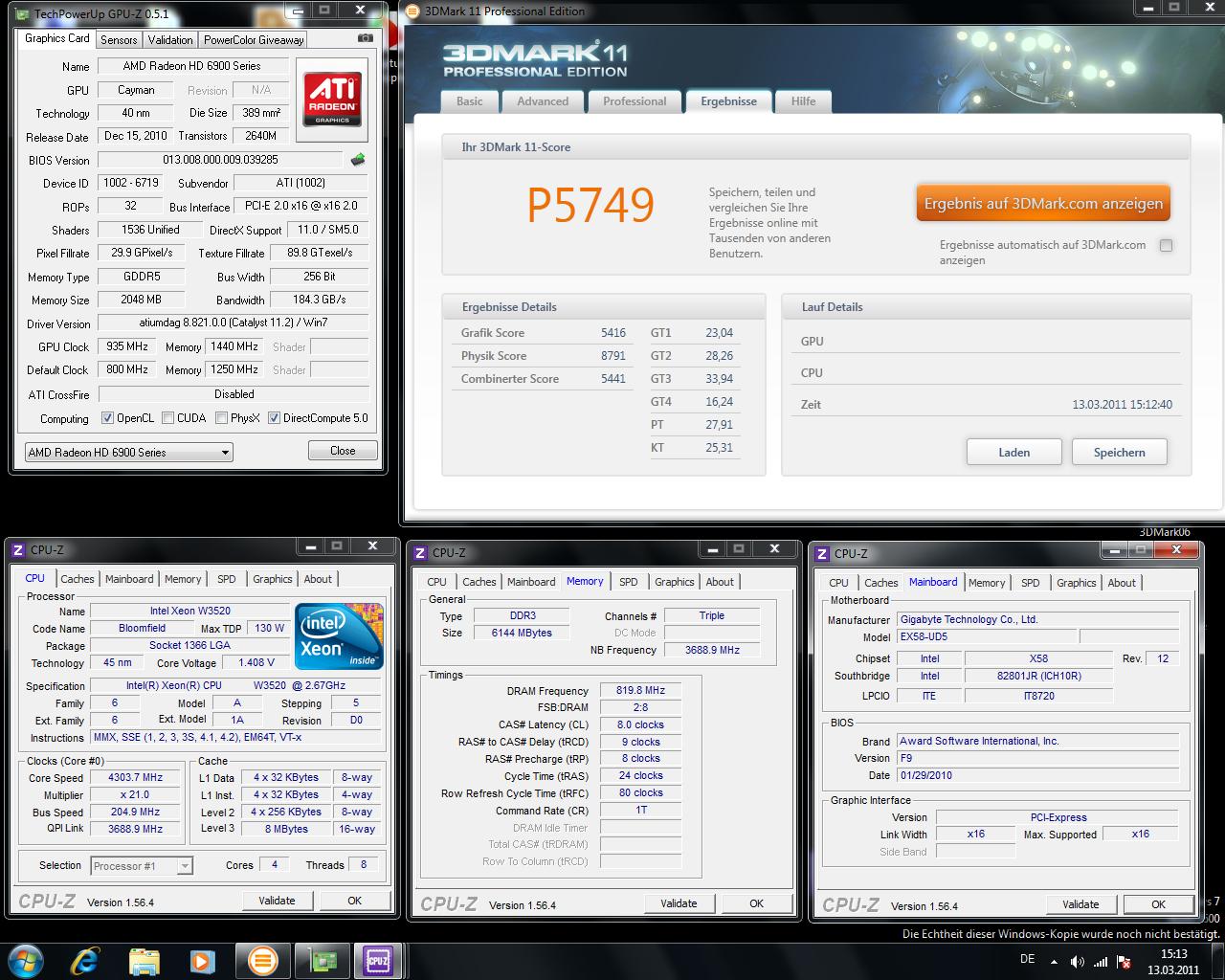The height and width of the screenshot is (980, 1225).
Task: Click the Grafik Score 5416 value
Action: point(613,333)
